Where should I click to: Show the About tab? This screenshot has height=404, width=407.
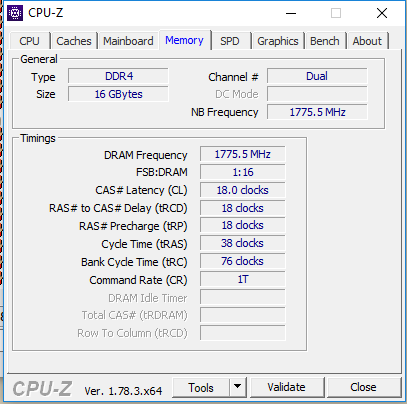tap(367, 41)
